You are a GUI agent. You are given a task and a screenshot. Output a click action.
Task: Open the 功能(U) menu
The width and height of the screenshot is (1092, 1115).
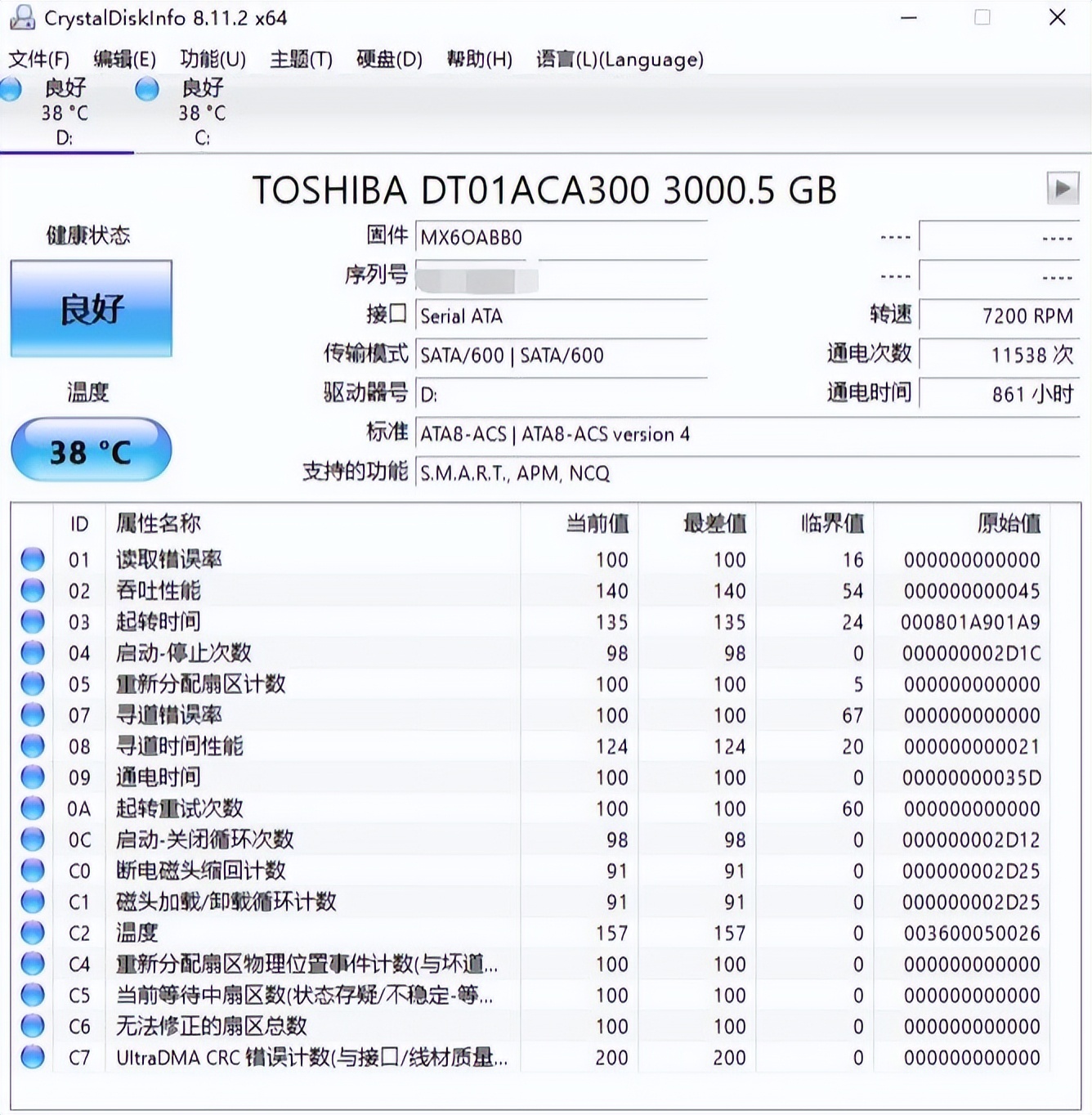213,60
